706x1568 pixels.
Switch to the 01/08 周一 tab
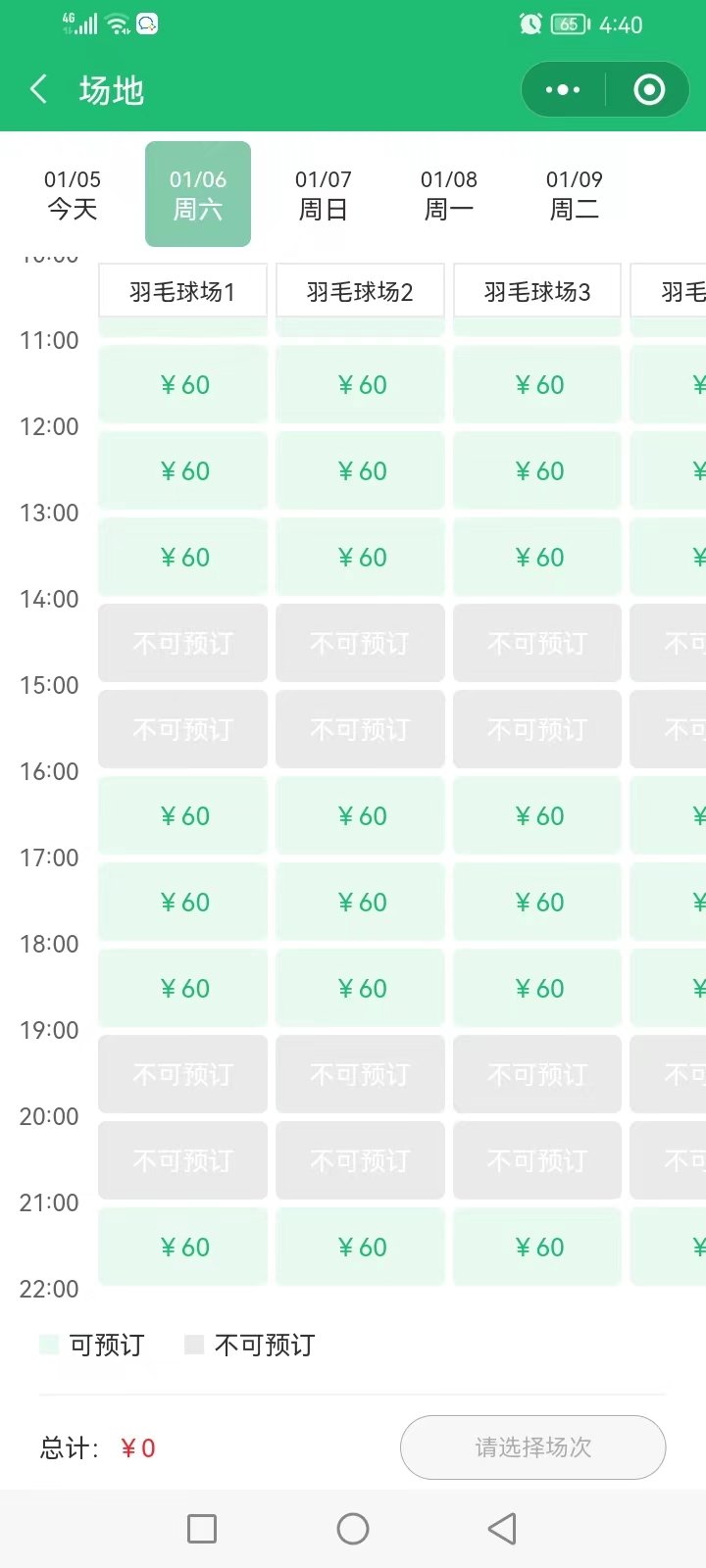point(449,194)
